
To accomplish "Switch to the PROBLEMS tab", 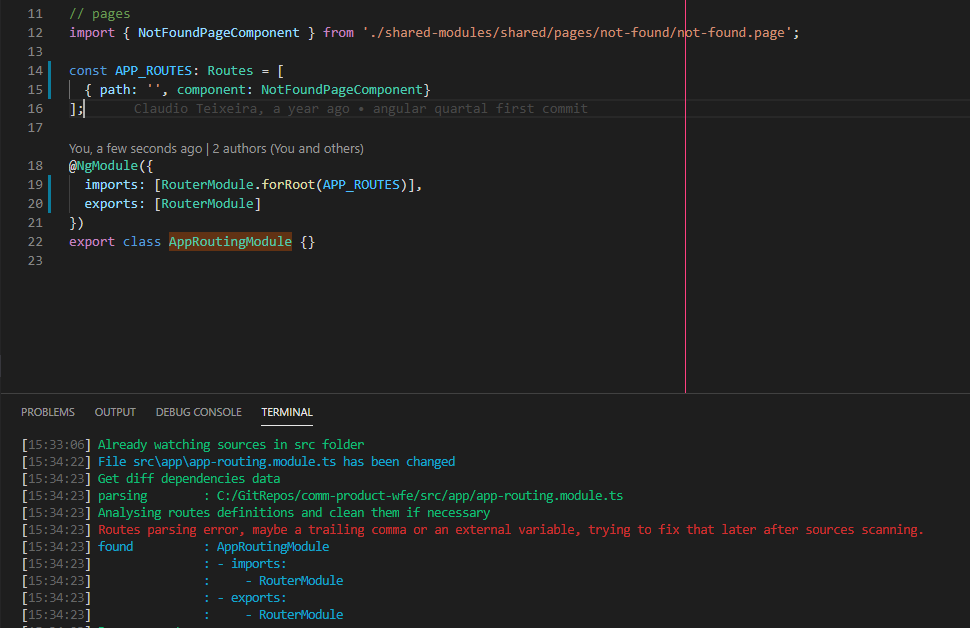I will coord(47,411).
